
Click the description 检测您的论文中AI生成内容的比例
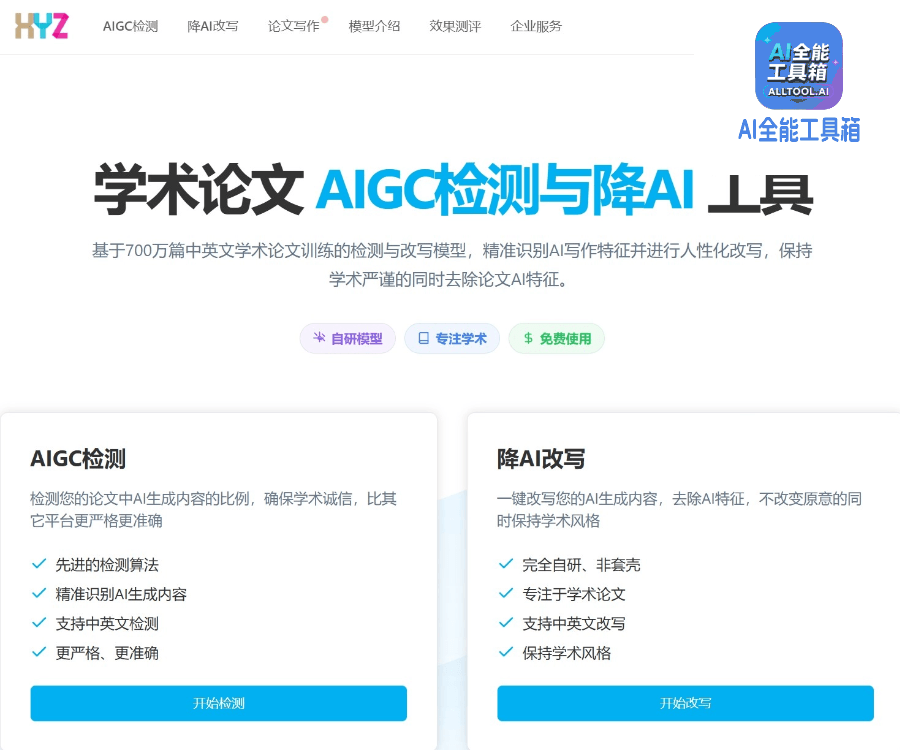click(x=213, y=510)
